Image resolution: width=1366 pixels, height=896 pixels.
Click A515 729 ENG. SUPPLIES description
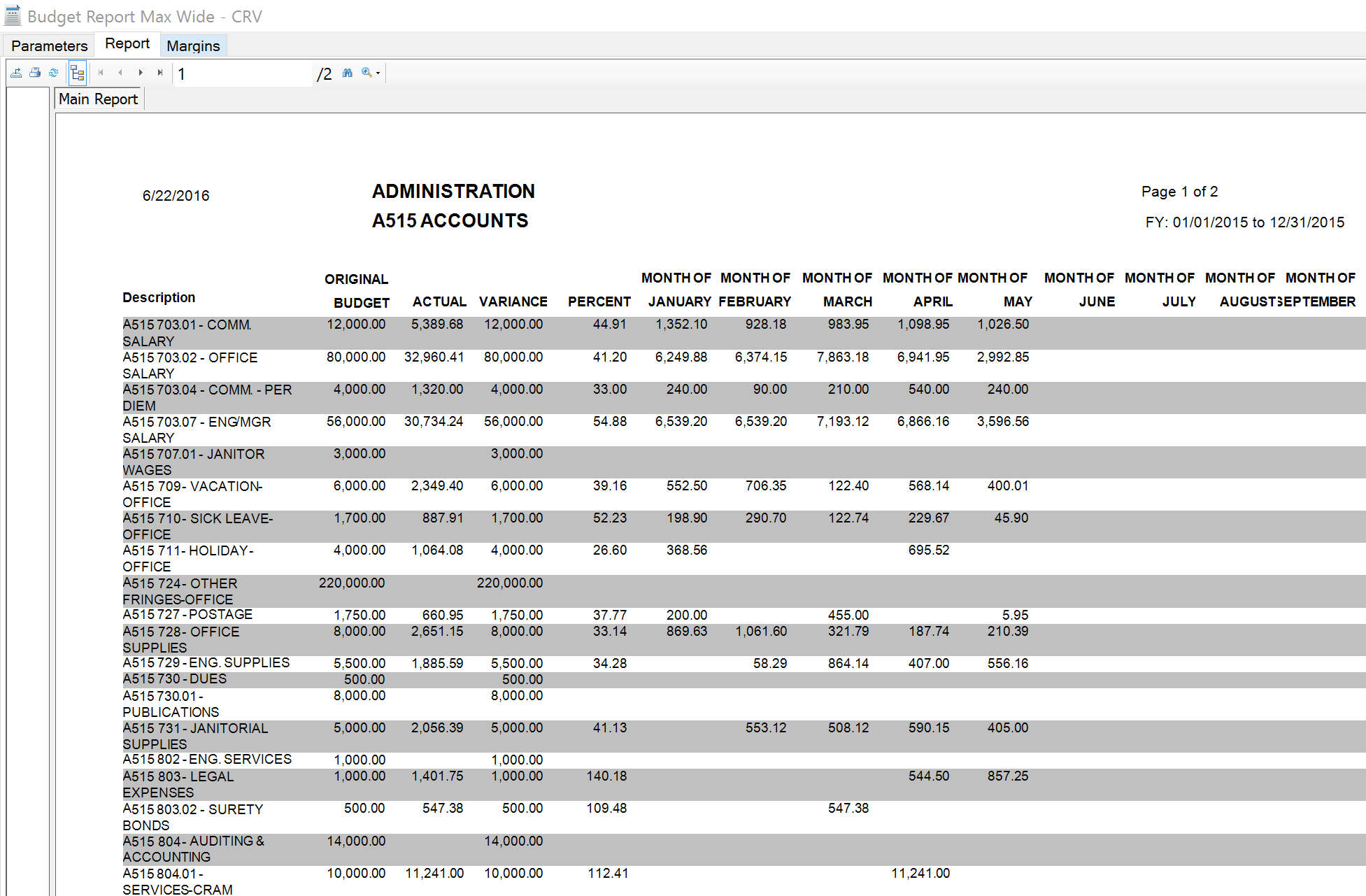[x=206, y=662]
